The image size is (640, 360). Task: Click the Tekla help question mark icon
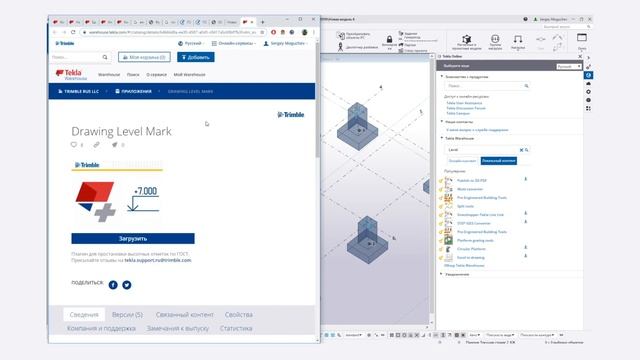[525, 19]
